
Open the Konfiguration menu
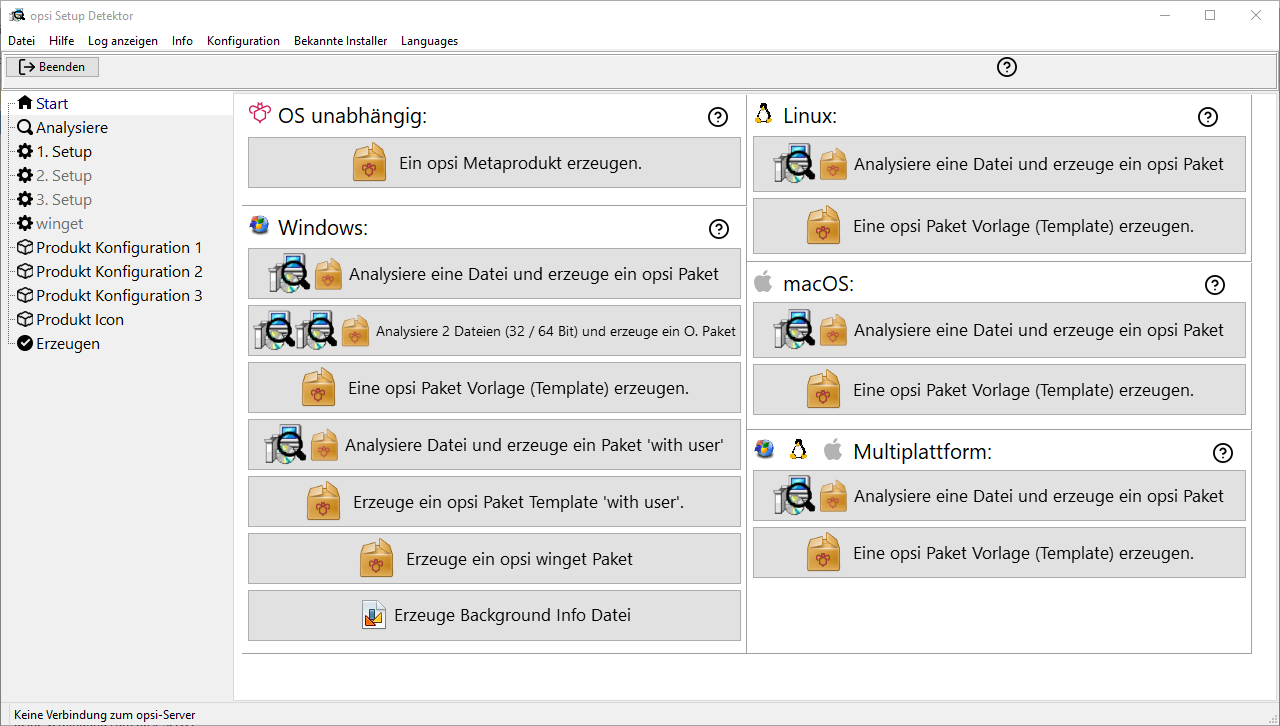(x=243, y=41)
